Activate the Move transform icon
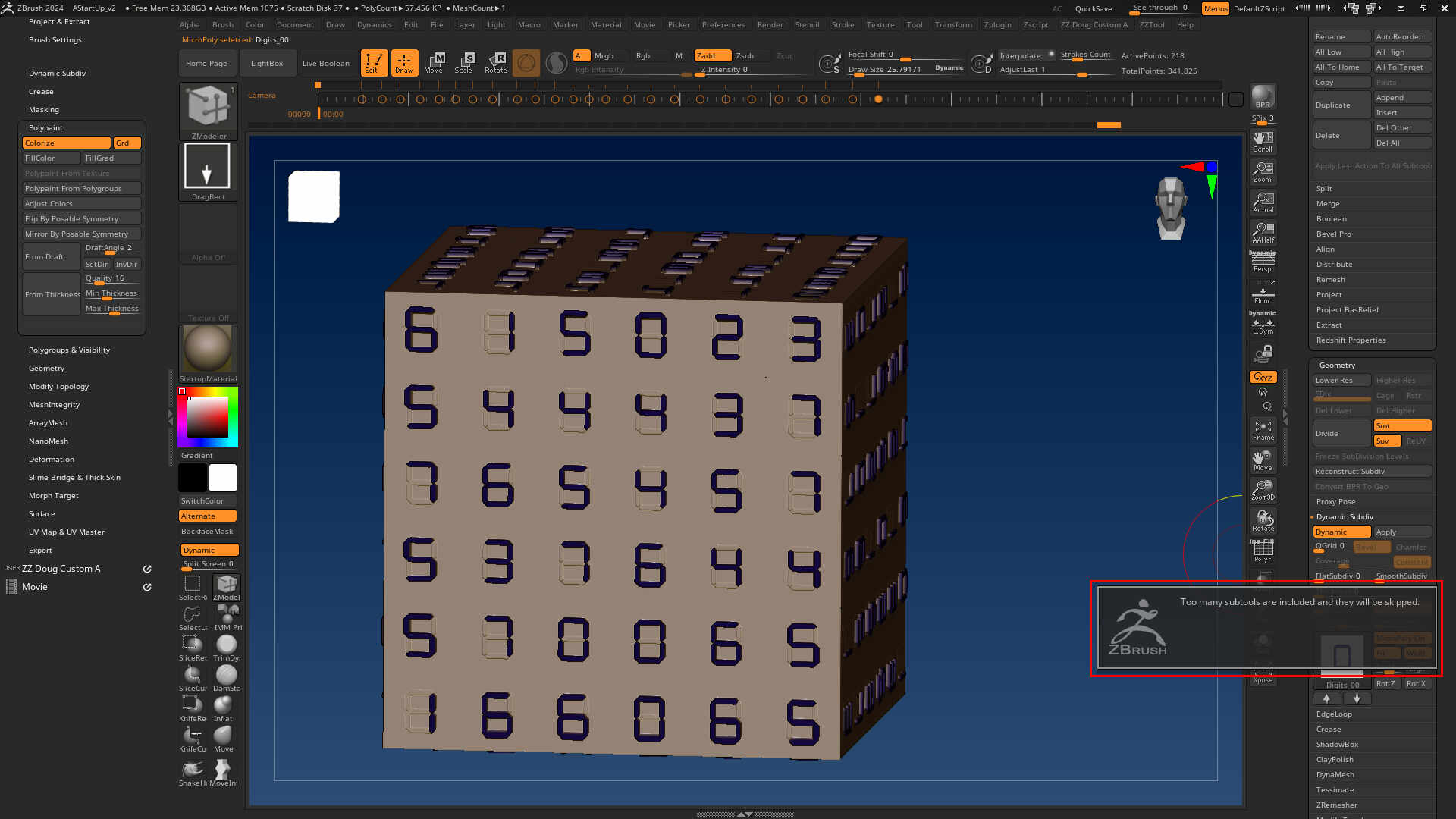 (x=435, y=63)
